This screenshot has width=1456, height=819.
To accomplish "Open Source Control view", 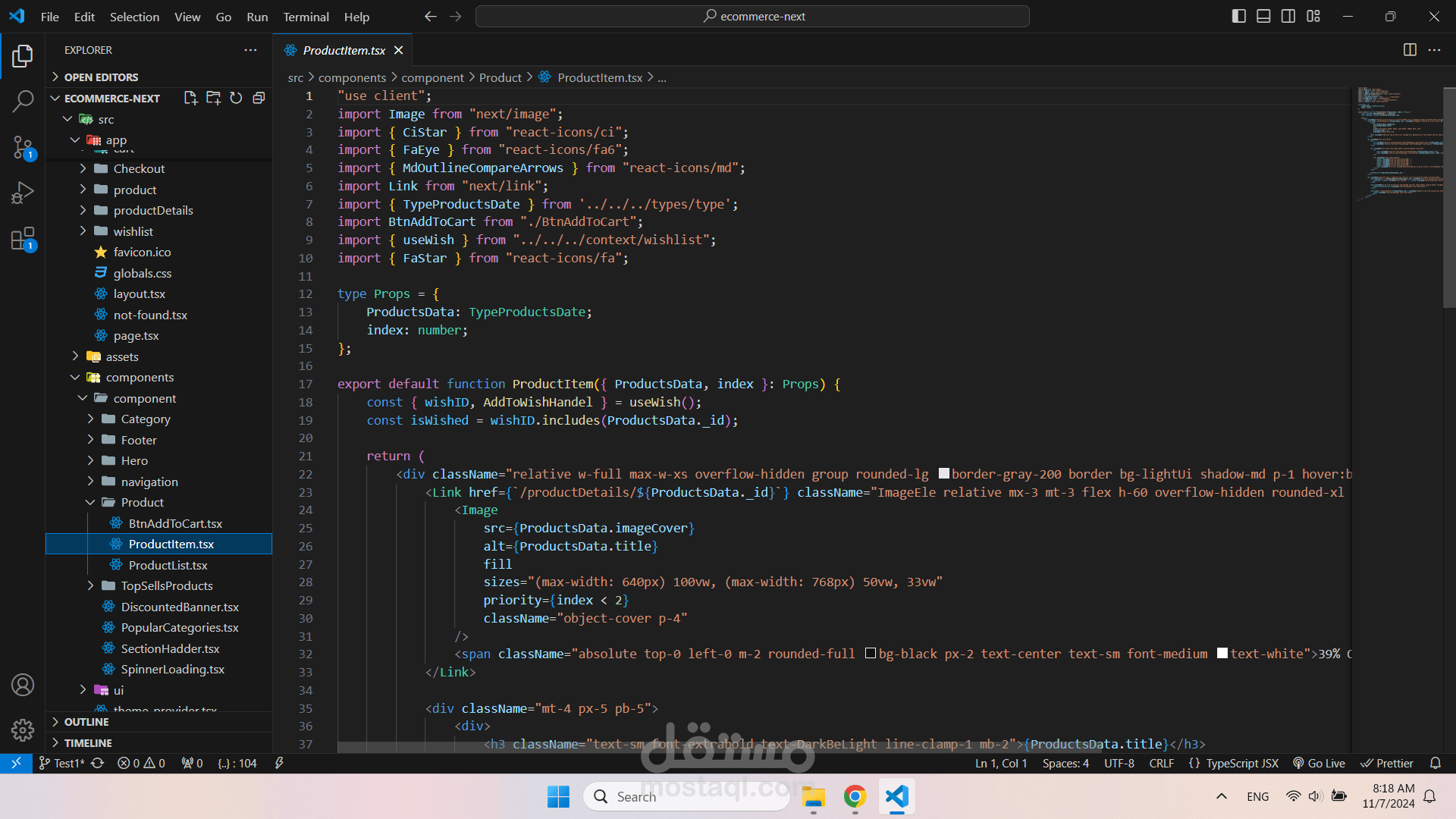I will coord(23,146).
